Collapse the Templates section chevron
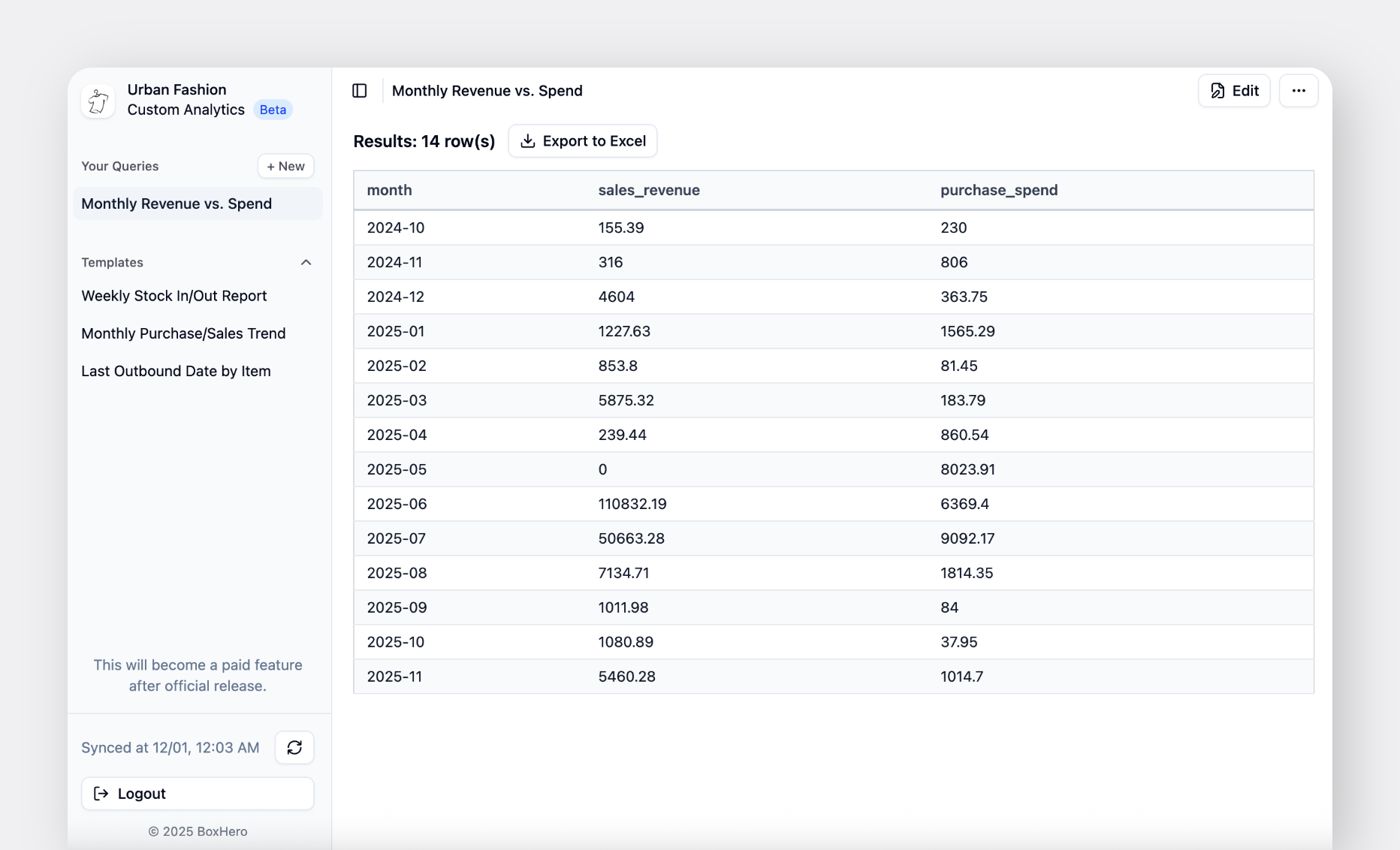The width and height of the screenshot is (1400, 850). click(x=306, y=262)
